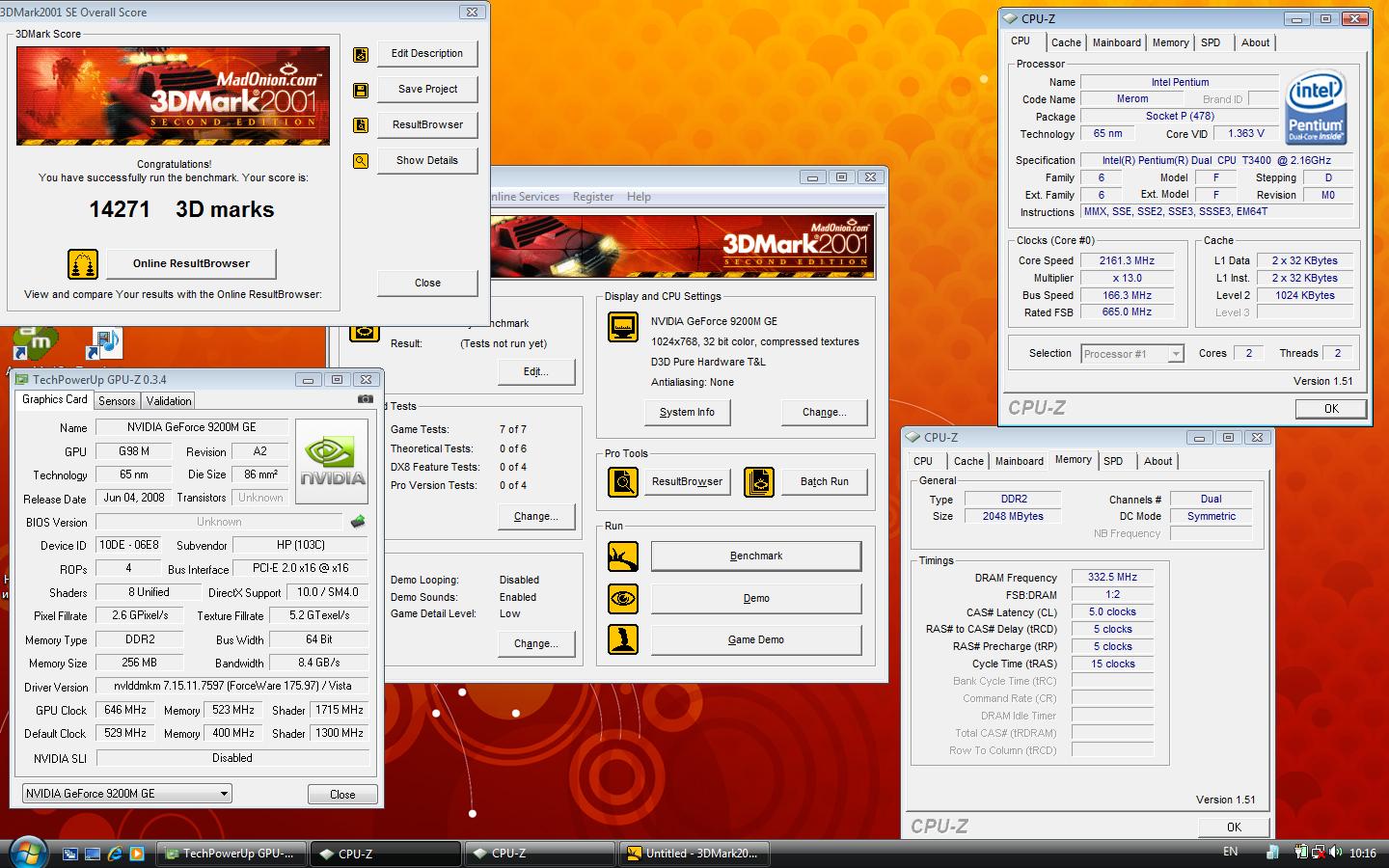Click the 14271 3D marks score text
1389x868 pixels.
coord(181,210)
